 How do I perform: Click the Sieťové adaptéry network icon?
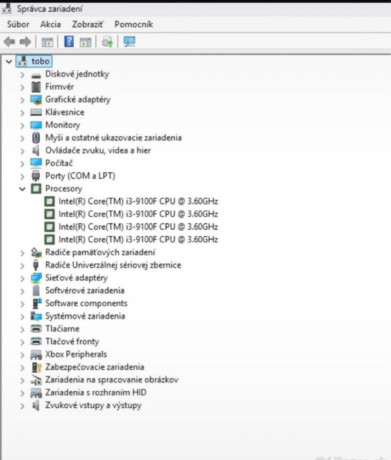pyautogui.click(x=36, y=278)
